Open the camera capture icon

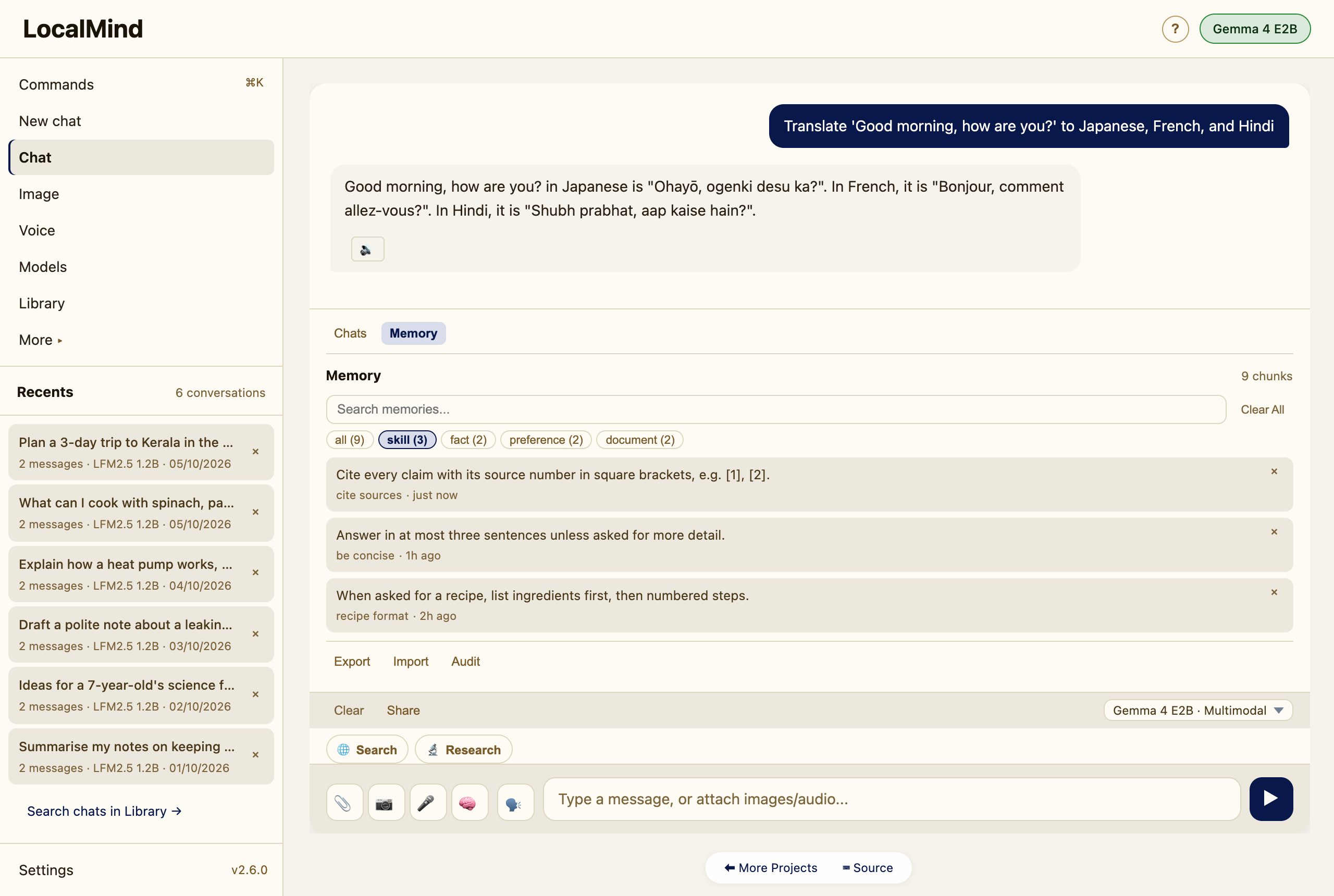coord(386,802)
